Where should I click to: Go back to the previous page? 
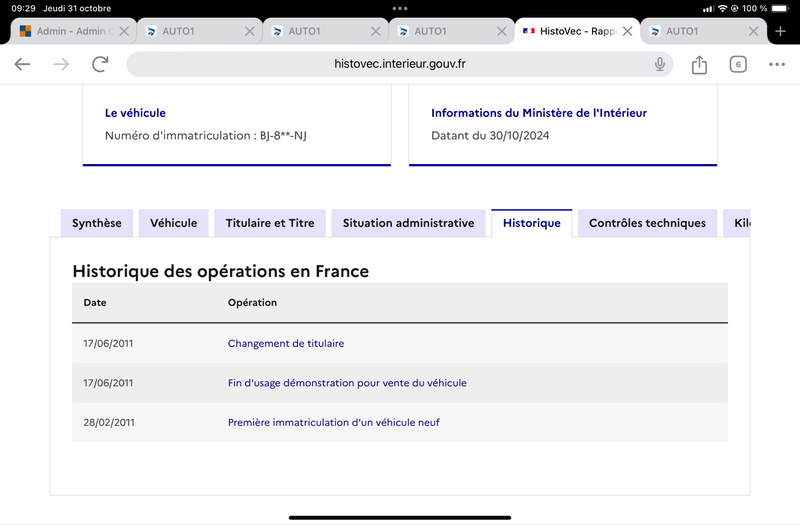pyautogui.click(x=22, y=64)
